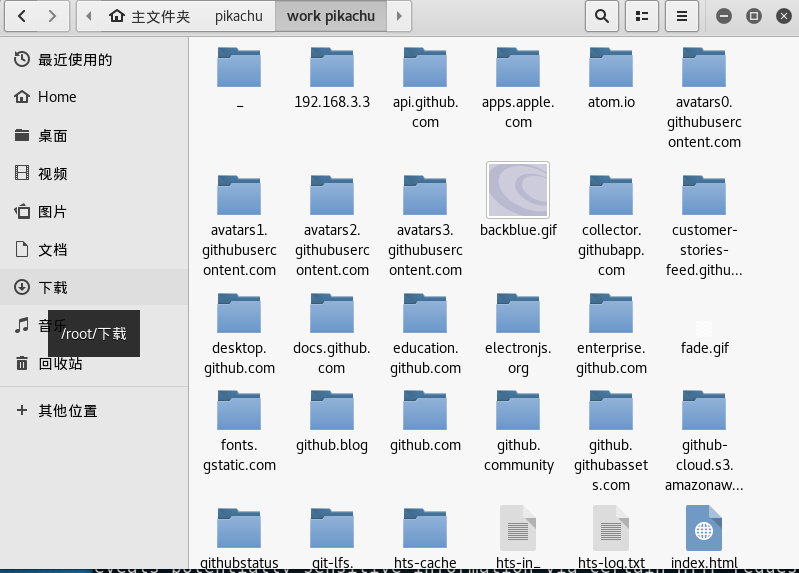799x573 pixels.
Task: Select the index.html web file
Action: click(704, 537)
